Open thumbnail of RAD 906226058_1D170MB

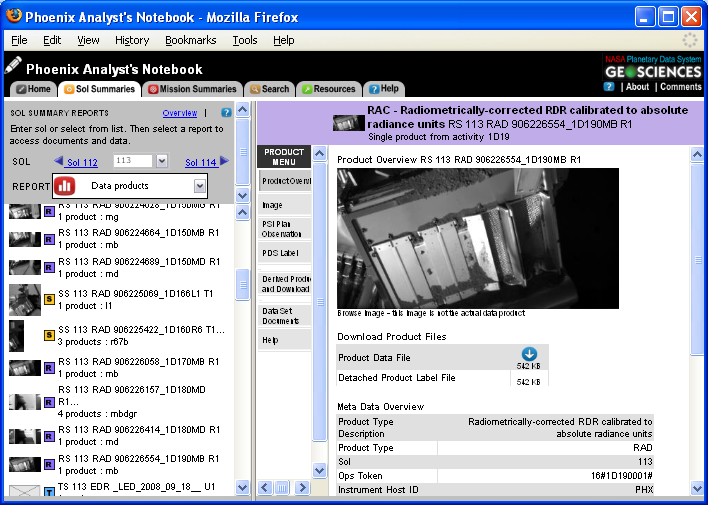pos(25,368)
